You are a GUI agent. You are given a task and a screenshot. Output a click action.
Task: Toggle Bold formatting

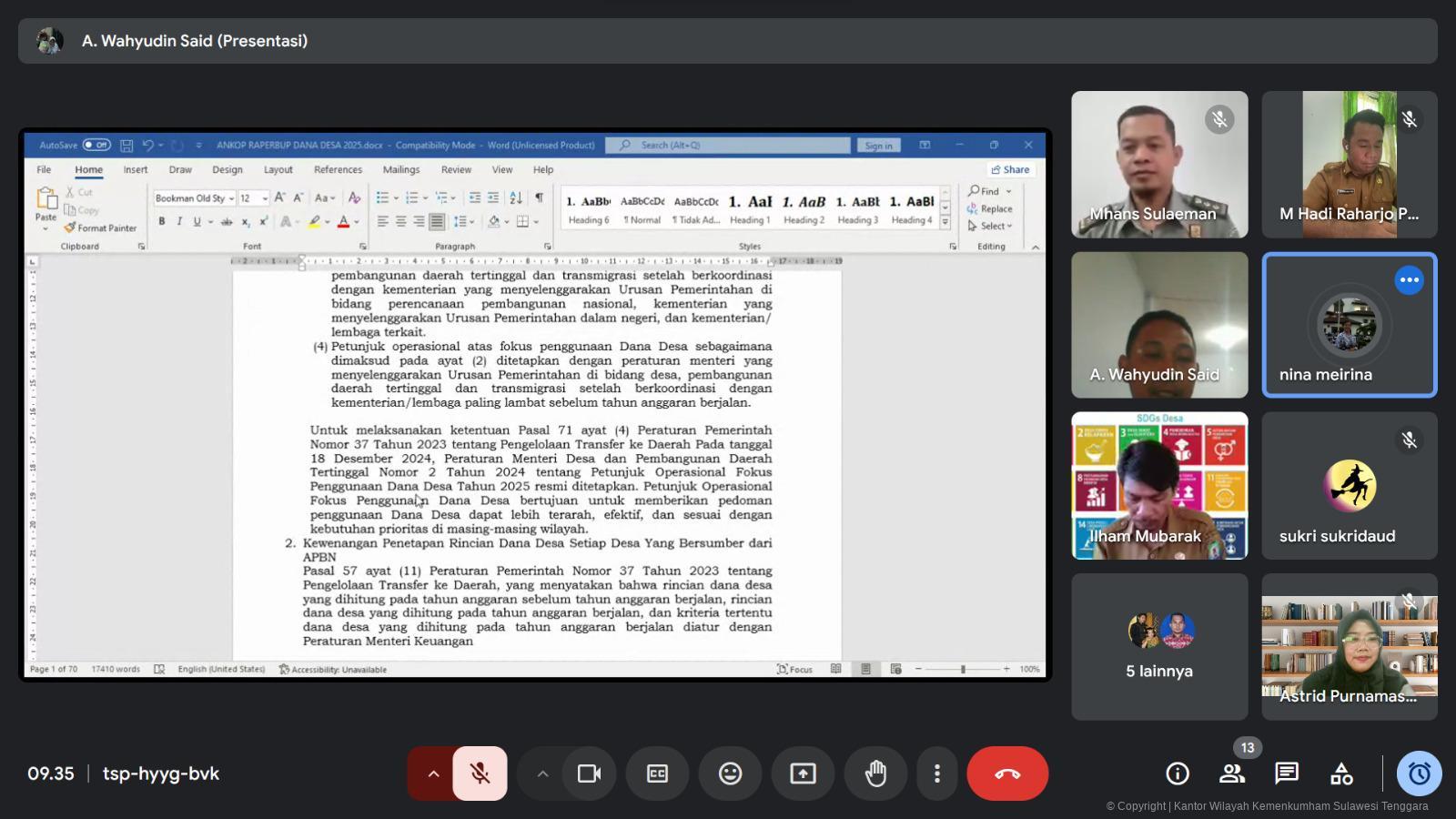[162, 221]
